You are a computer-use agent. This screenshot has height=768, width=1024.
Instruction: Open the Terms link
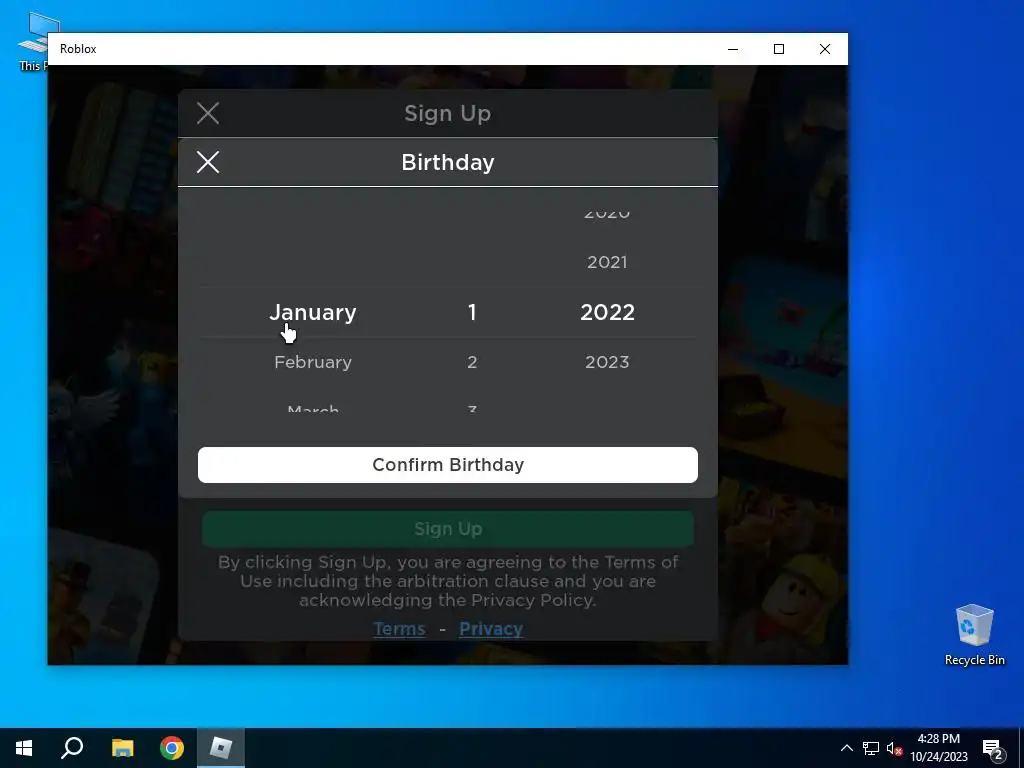tap(399, 629)
